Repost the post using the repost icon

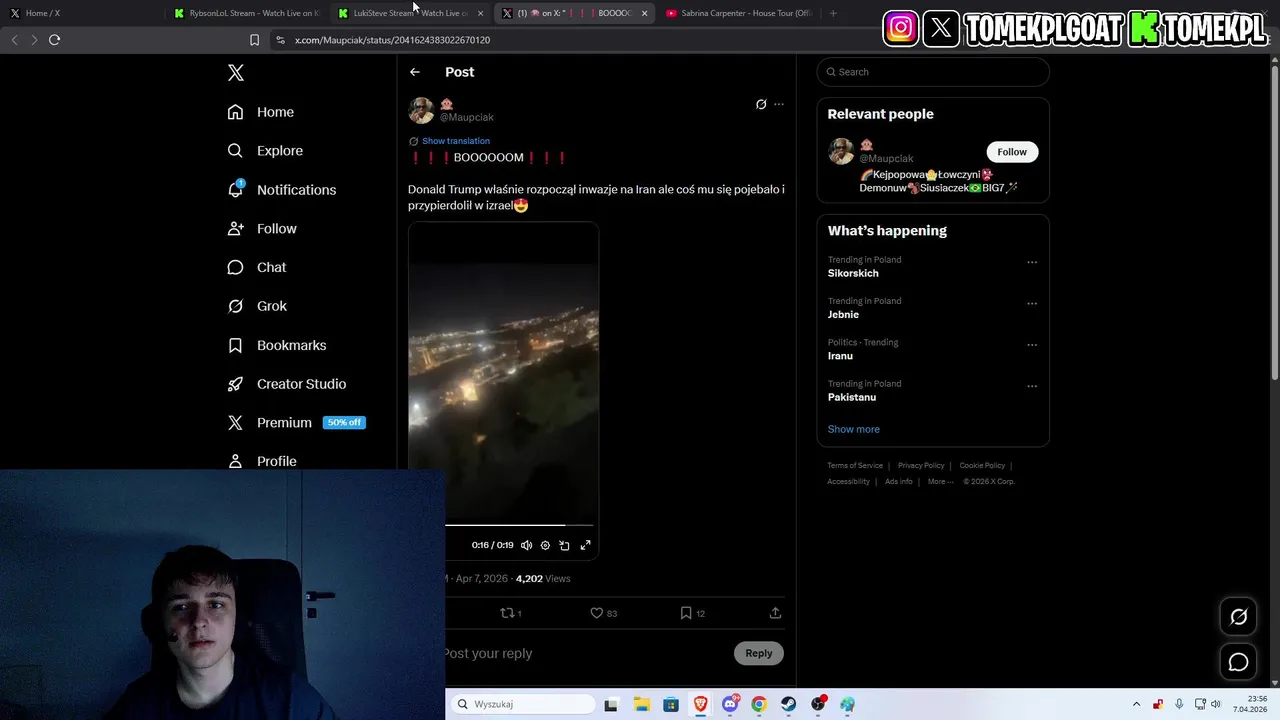click(x=510, y=613)
